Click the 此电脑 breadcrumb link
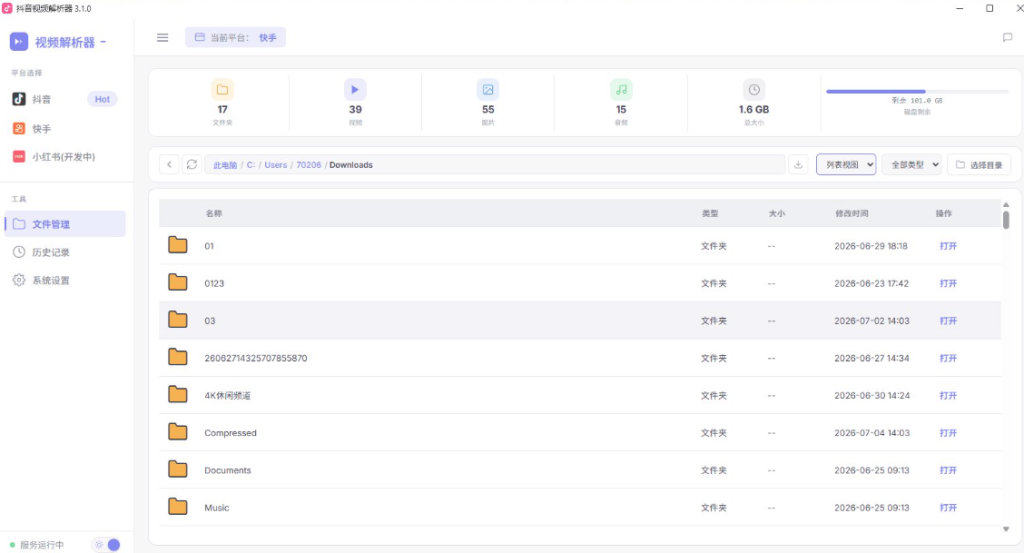 point(225,165)
